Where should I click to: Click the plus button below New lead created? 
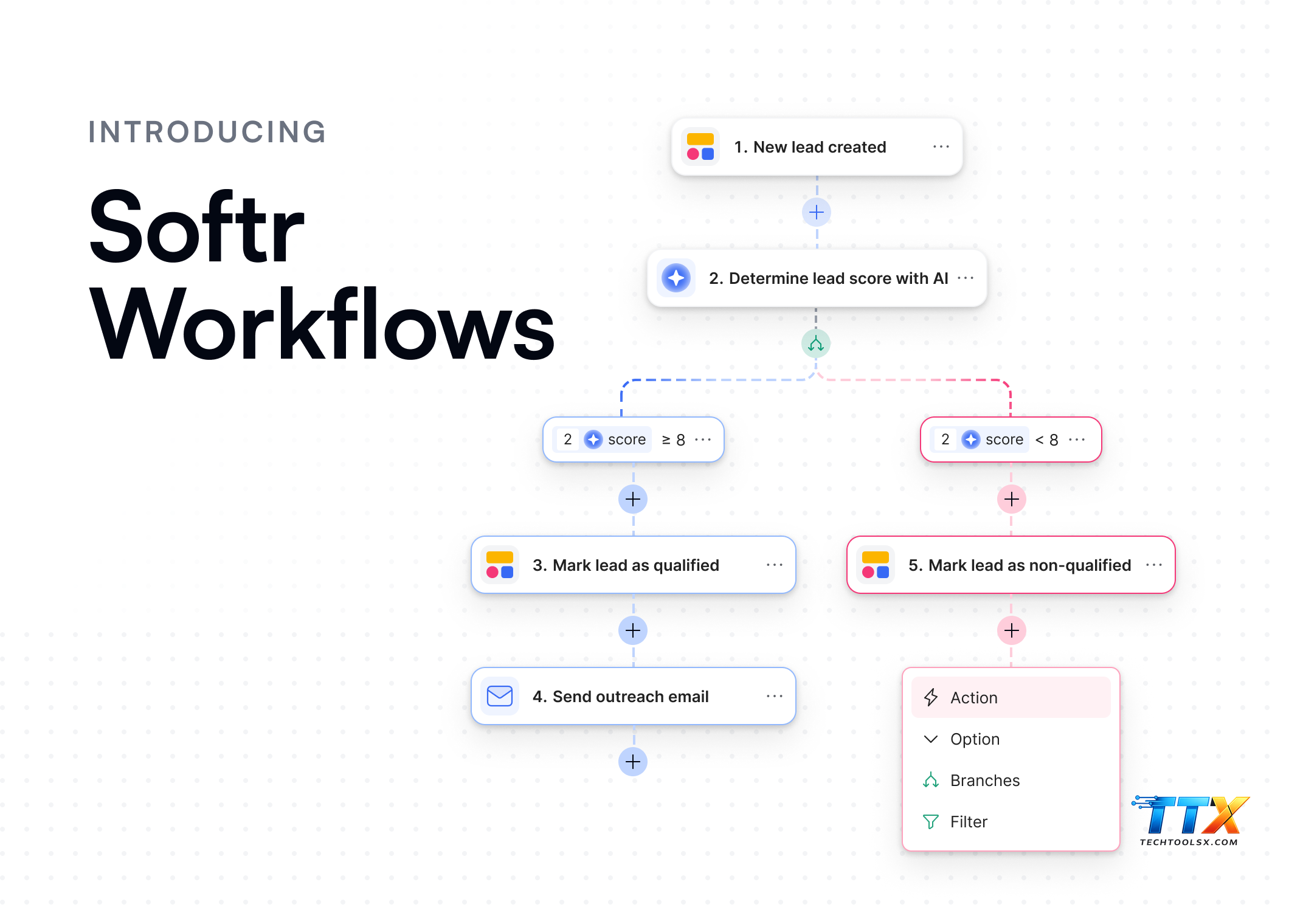point(817,212)
